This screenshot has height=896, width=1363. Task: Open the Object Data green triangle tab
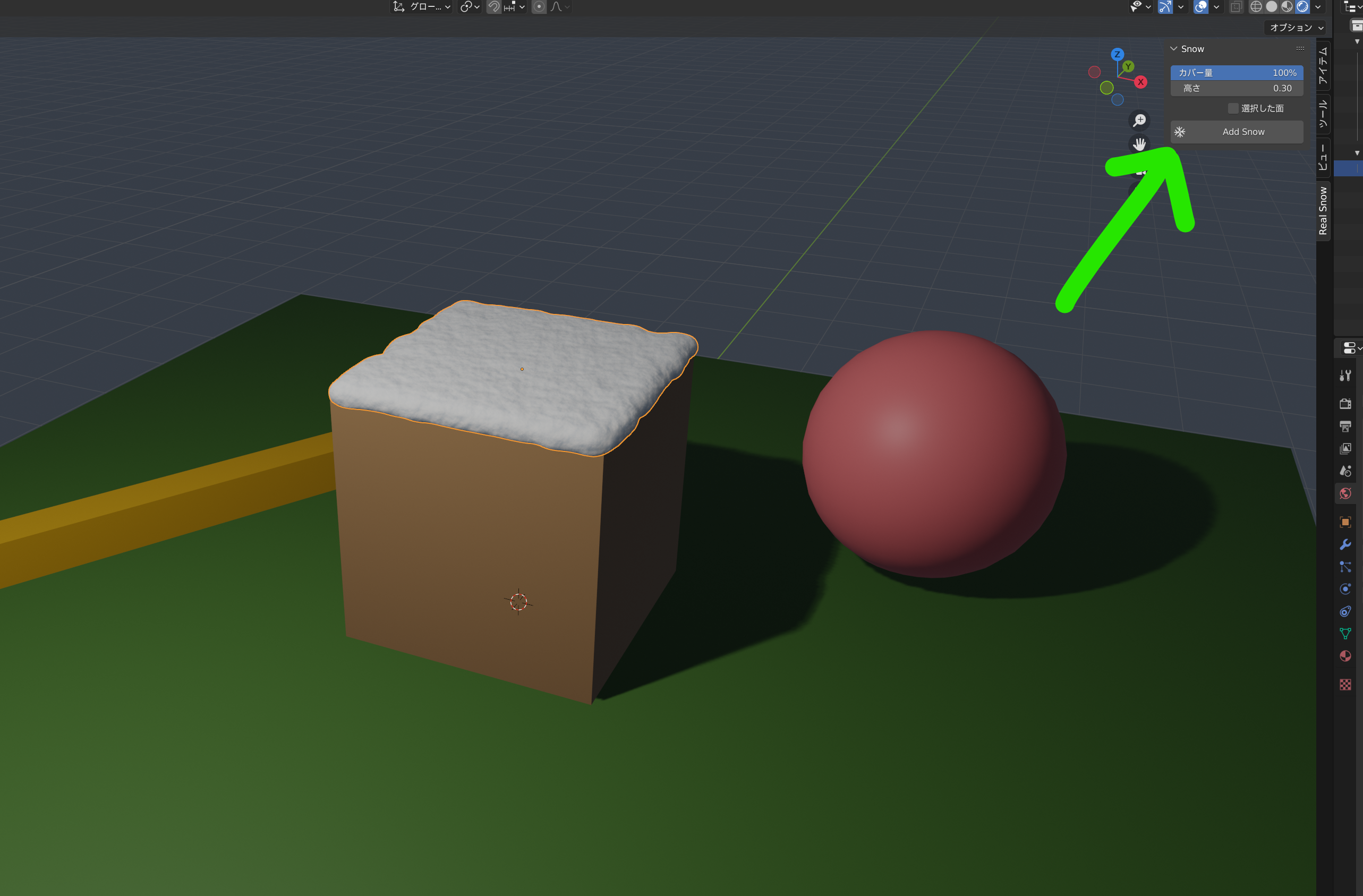[1344, 633]
